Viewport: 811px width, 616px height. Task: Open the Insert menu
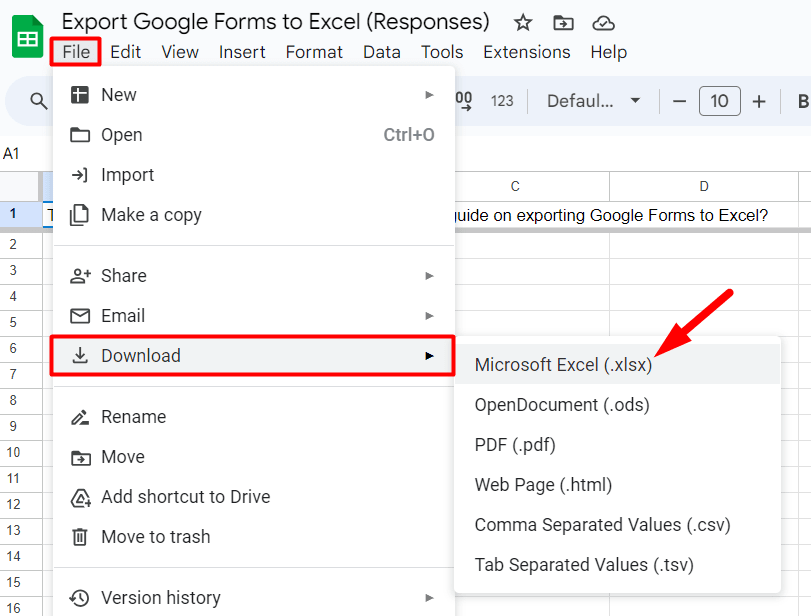[x=242, y=52]
